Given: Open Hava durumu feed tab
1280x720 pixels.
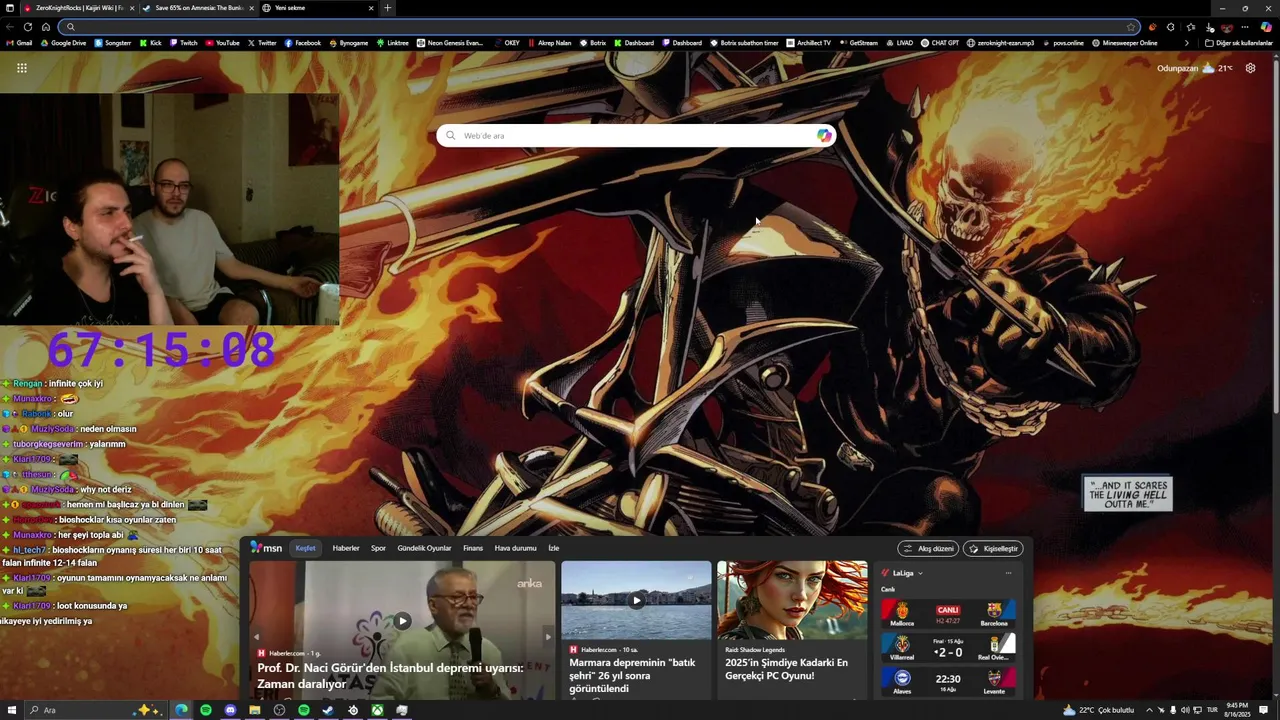Looking at the screenshot, I should (515, 548).
